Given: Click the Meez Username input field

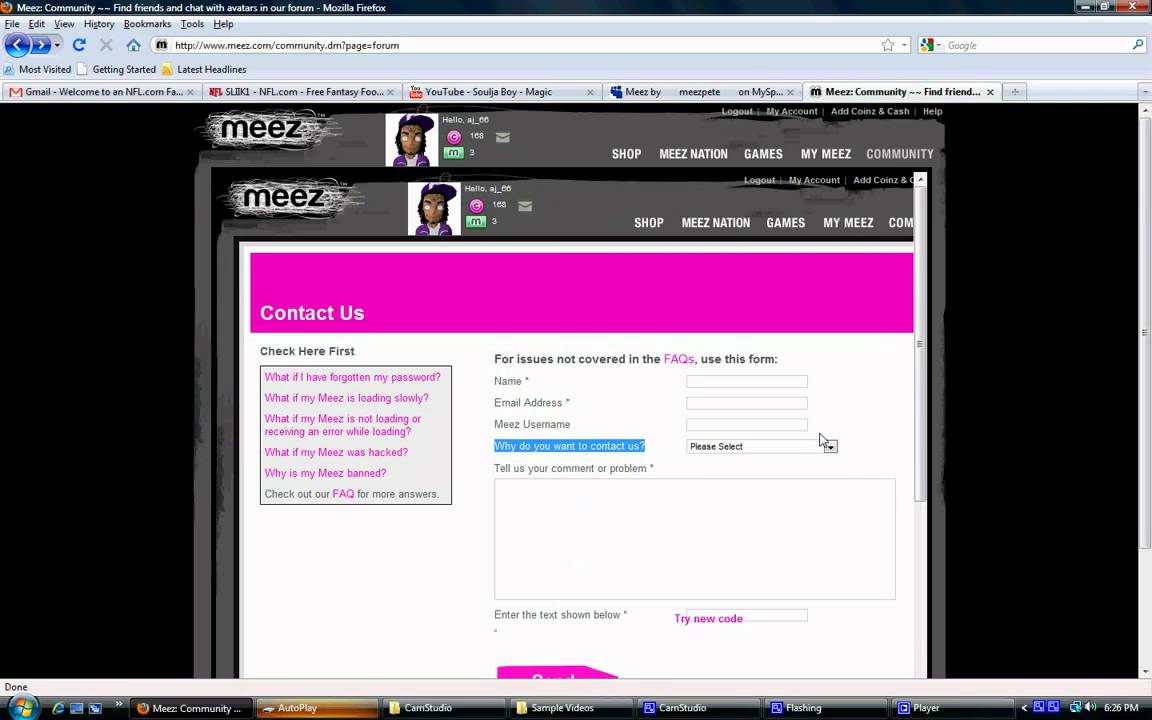Looking at the screenshot, I should (x=746, y=425).
